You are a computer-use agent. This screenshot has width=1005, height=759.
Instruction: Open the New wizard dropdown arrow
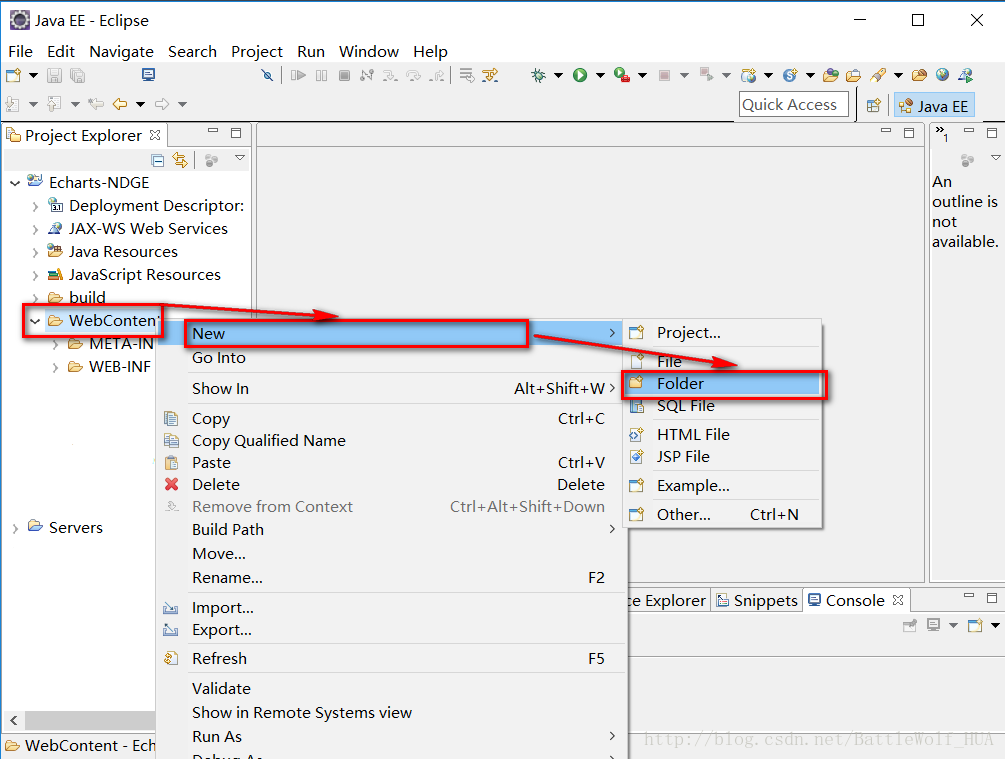tap(33, 76)
